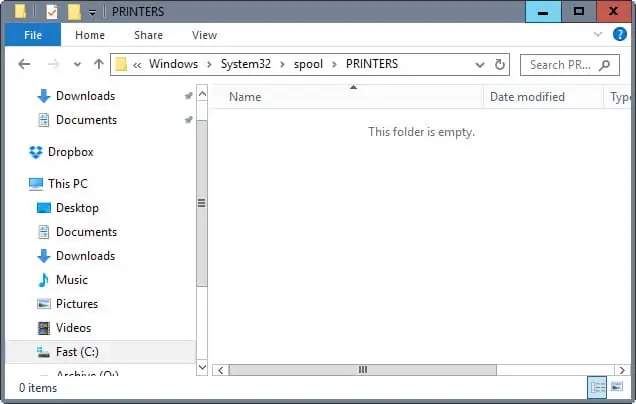
Task: Open the Customize Quick Access Toolbar dropdown
Action: pos(92,13)
